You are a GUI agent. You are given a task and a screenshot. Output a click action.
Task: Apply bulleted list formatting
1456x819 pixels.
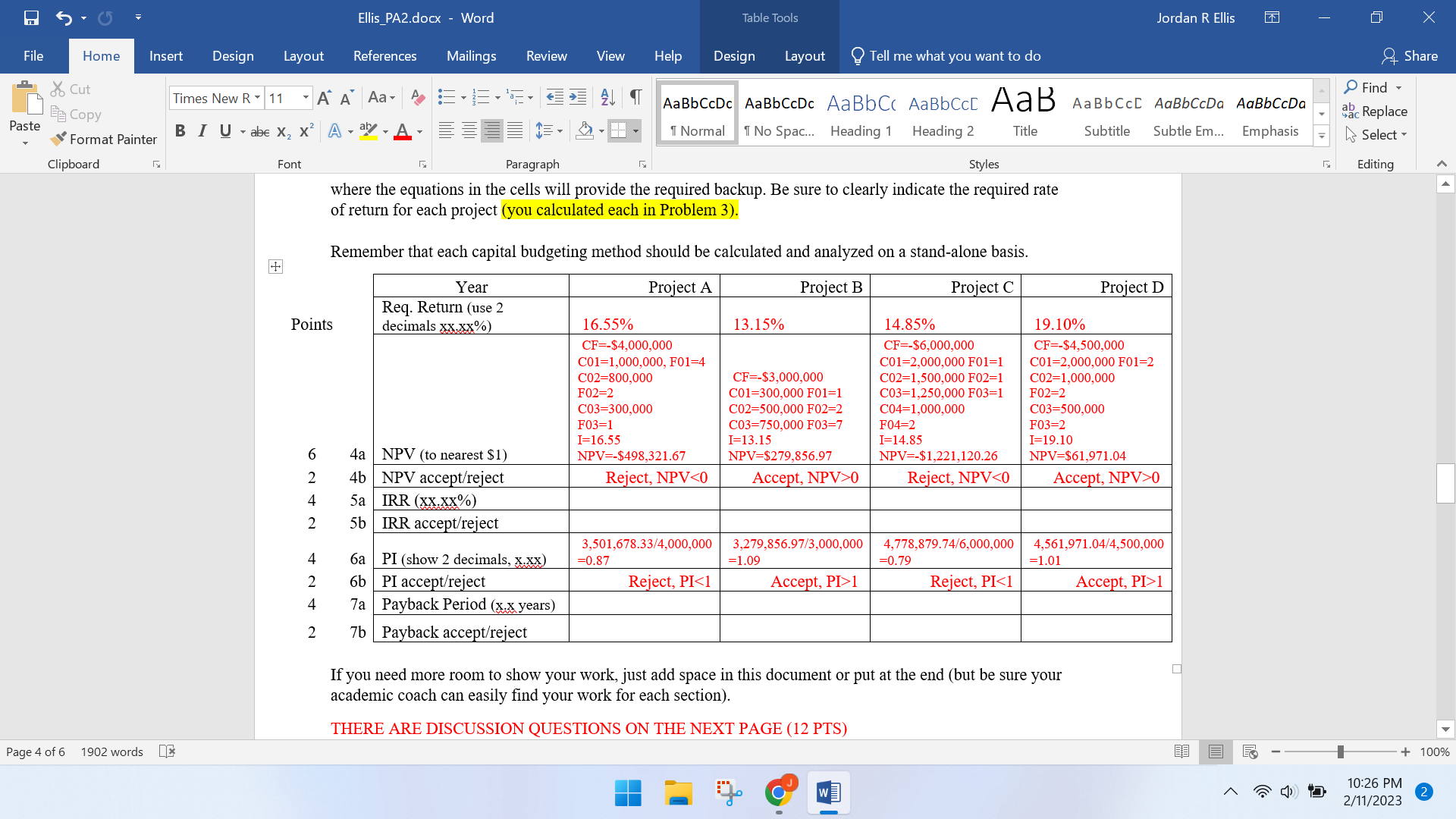pyautogui.click(x=447, y=98)
